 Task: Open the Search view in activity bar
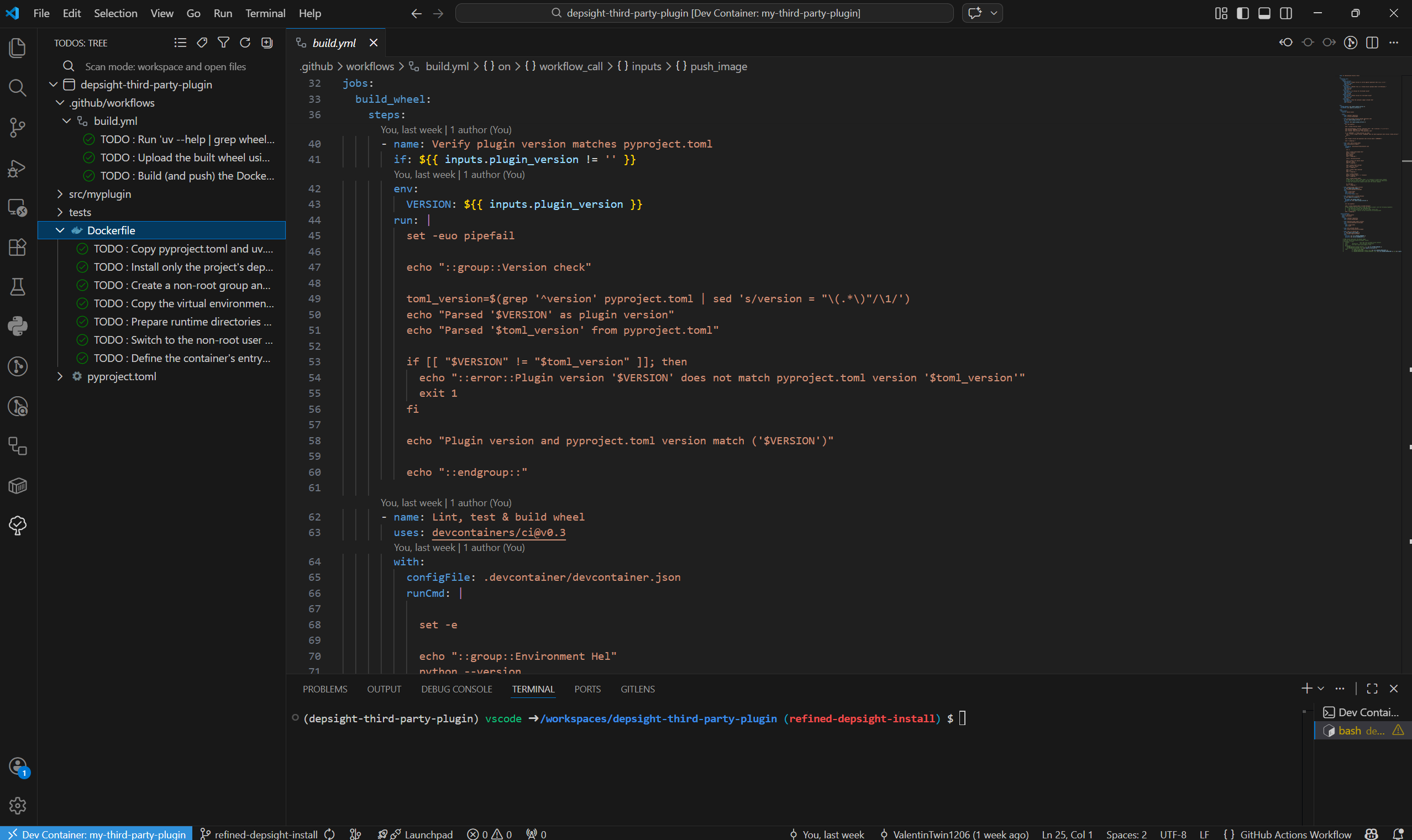click(x=18, y=88)
